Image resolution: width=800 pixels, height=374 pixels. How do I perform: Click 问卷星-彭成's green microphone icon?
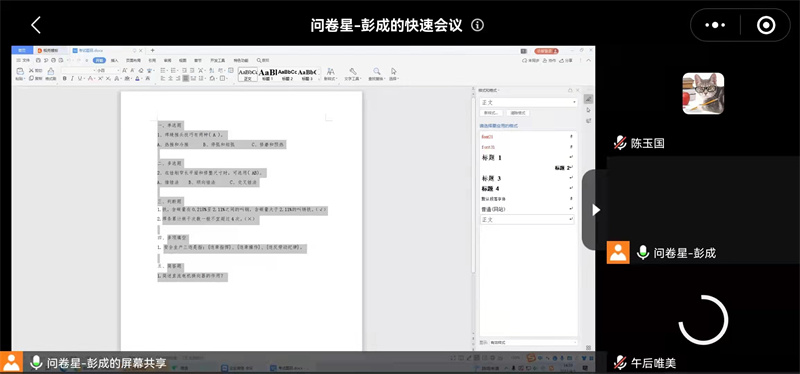click(643, 253)
